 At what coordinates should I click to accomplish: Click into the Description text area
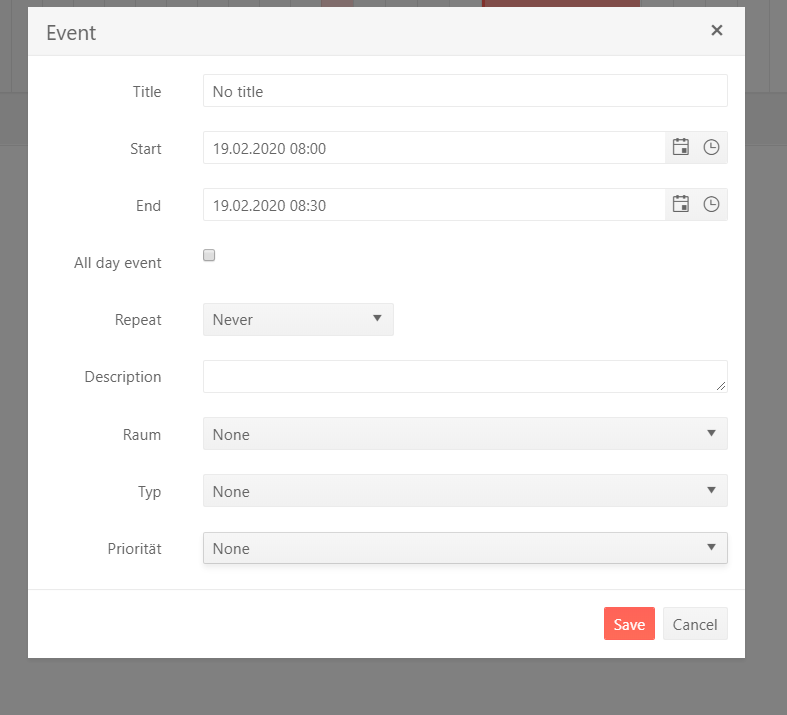pyautogui.click(x=465, y=376)
